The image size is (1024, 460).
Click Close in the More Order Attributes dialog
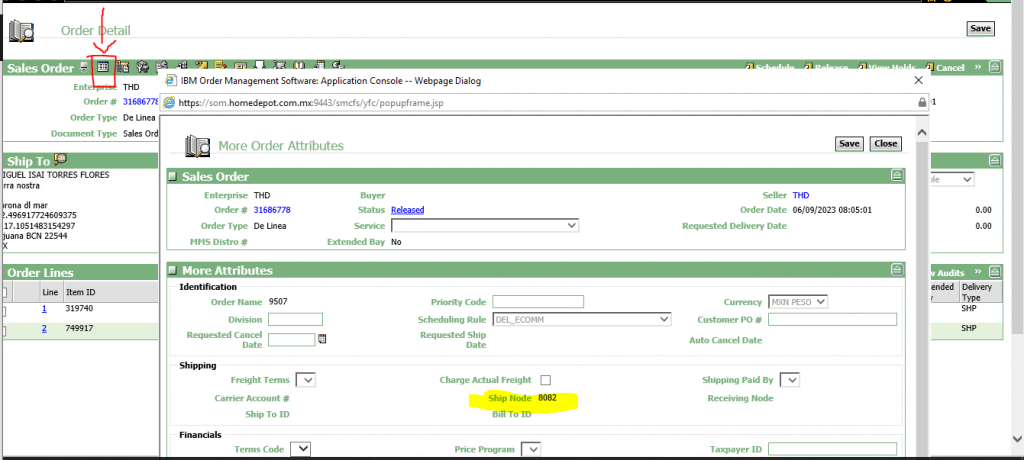886,144
